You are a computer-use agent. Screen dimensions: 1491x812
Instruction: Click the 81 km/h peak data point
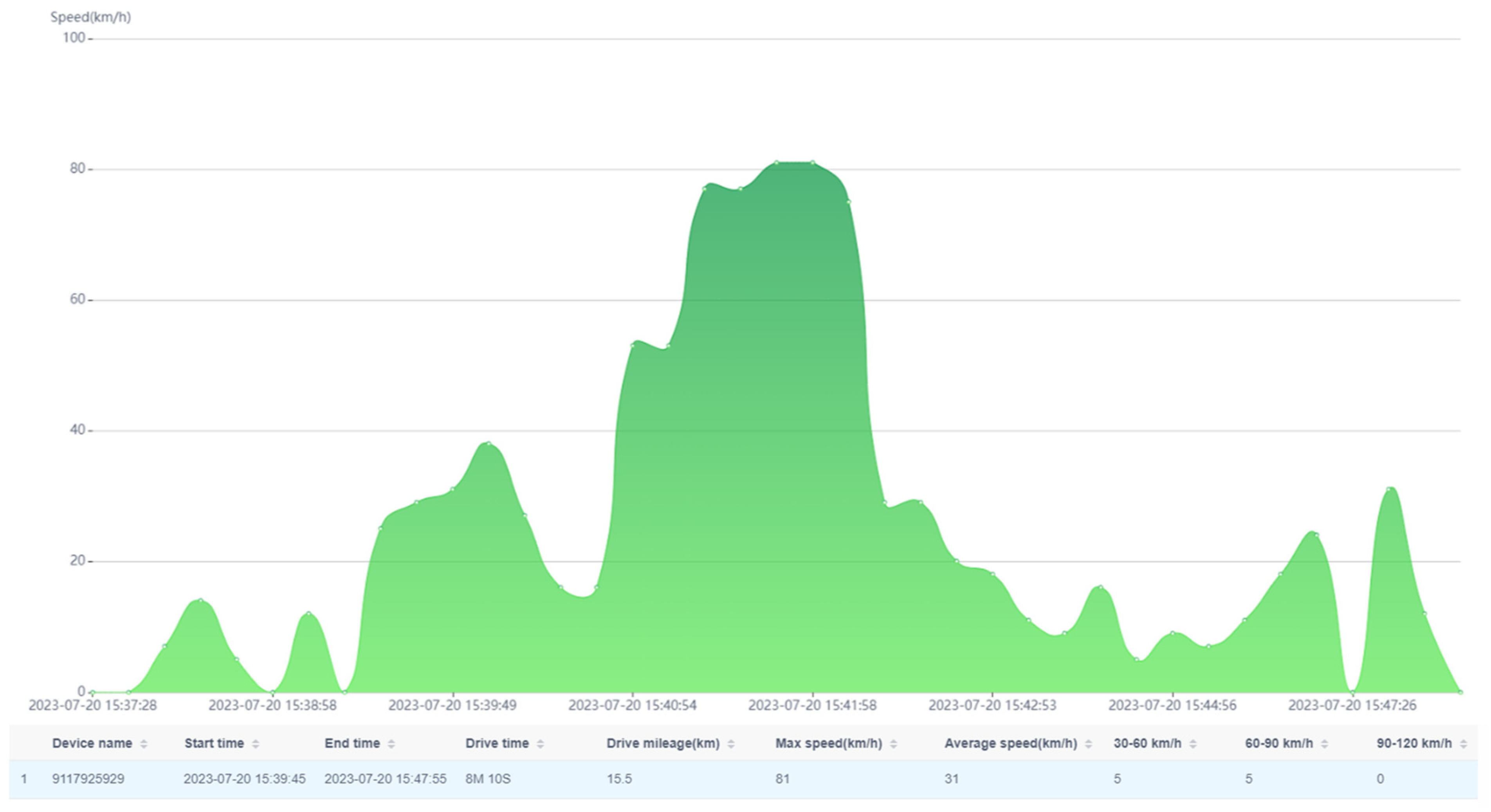tap(777, 163)
